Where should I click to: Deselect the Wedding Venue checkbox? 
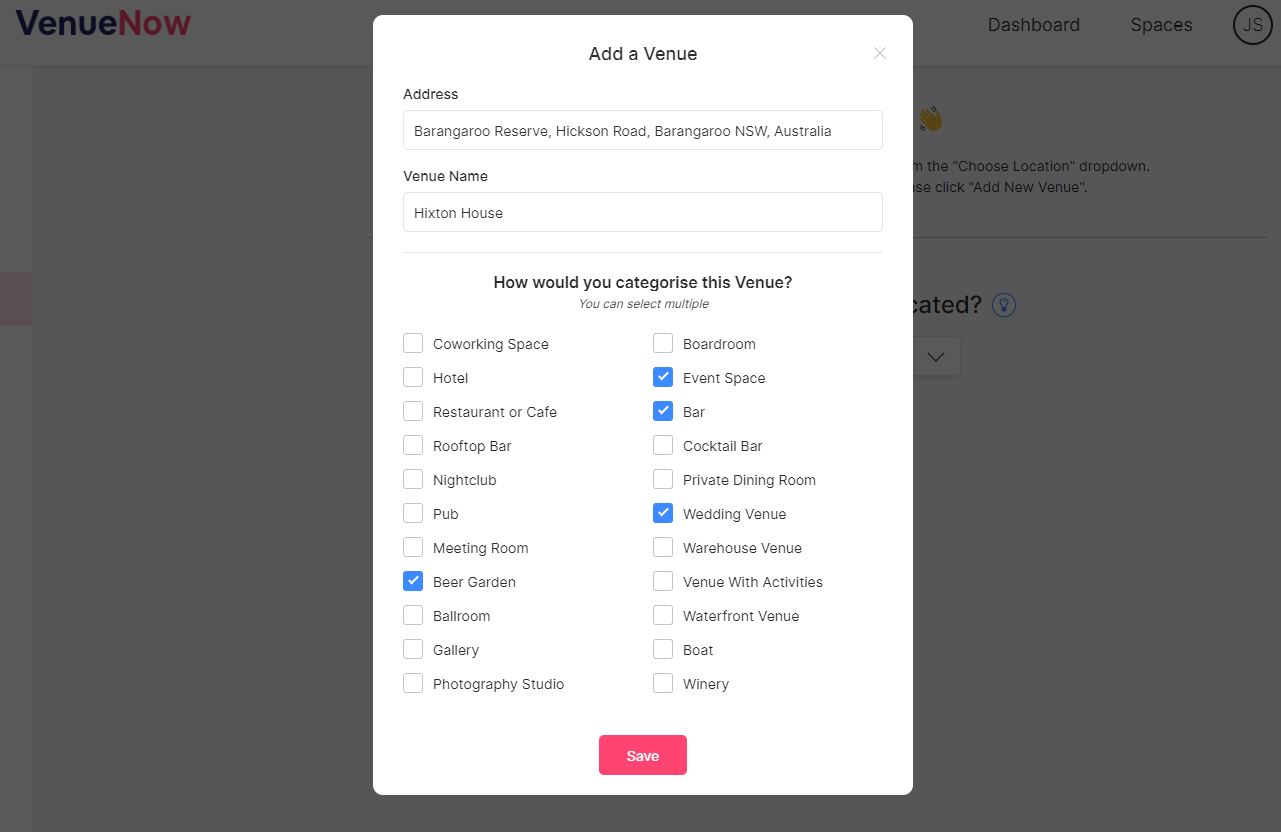tap(663, 513)
